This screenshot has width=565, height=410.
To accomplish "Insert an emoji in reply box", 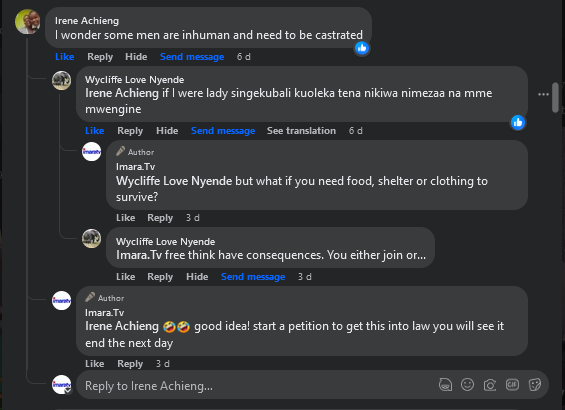I will (467, 385).
